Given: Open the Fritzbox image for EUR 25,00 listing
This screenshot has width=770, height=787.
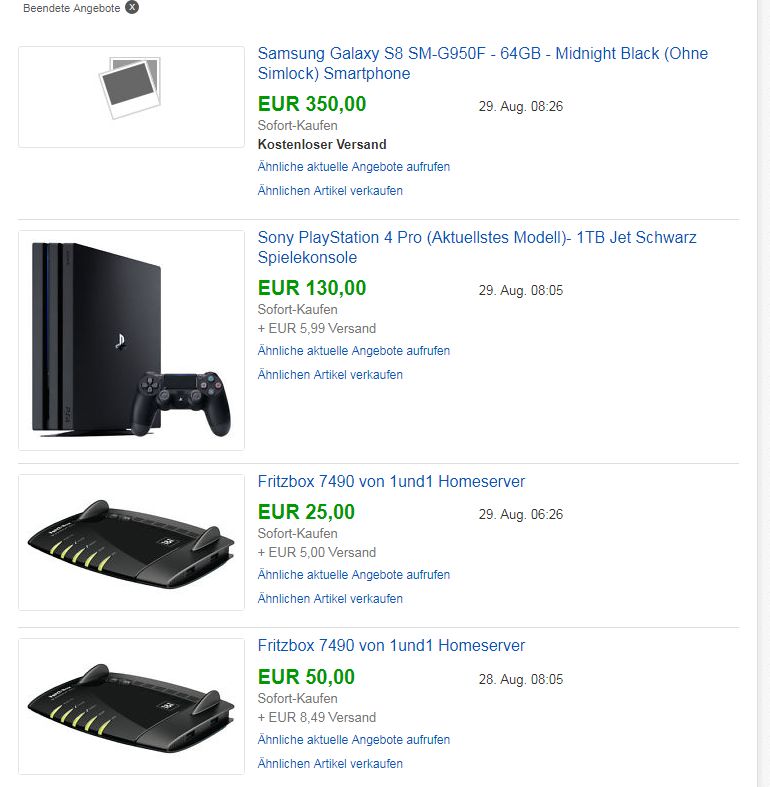Looking at the screenshot, I should click(131, 541).
